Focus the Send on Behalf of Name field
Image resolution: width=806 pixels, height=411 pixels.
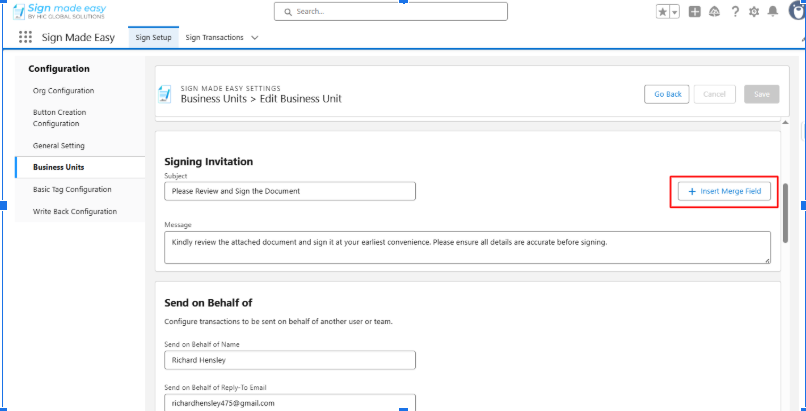[x=290, y=360]
